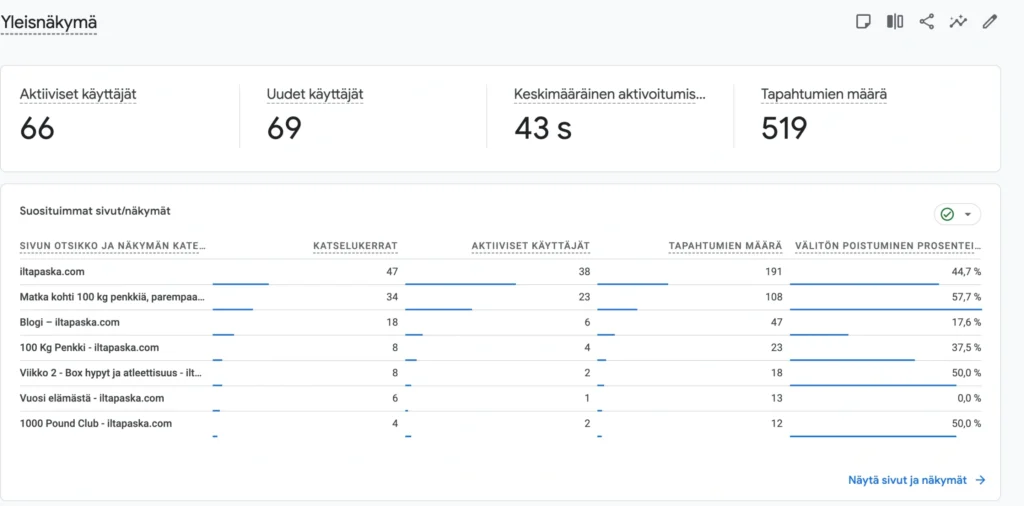Image resolution: width=1024 pixels, height=506 pixels.
Task: Open the Insights sparkle trend icon
Action: [958, 22]
